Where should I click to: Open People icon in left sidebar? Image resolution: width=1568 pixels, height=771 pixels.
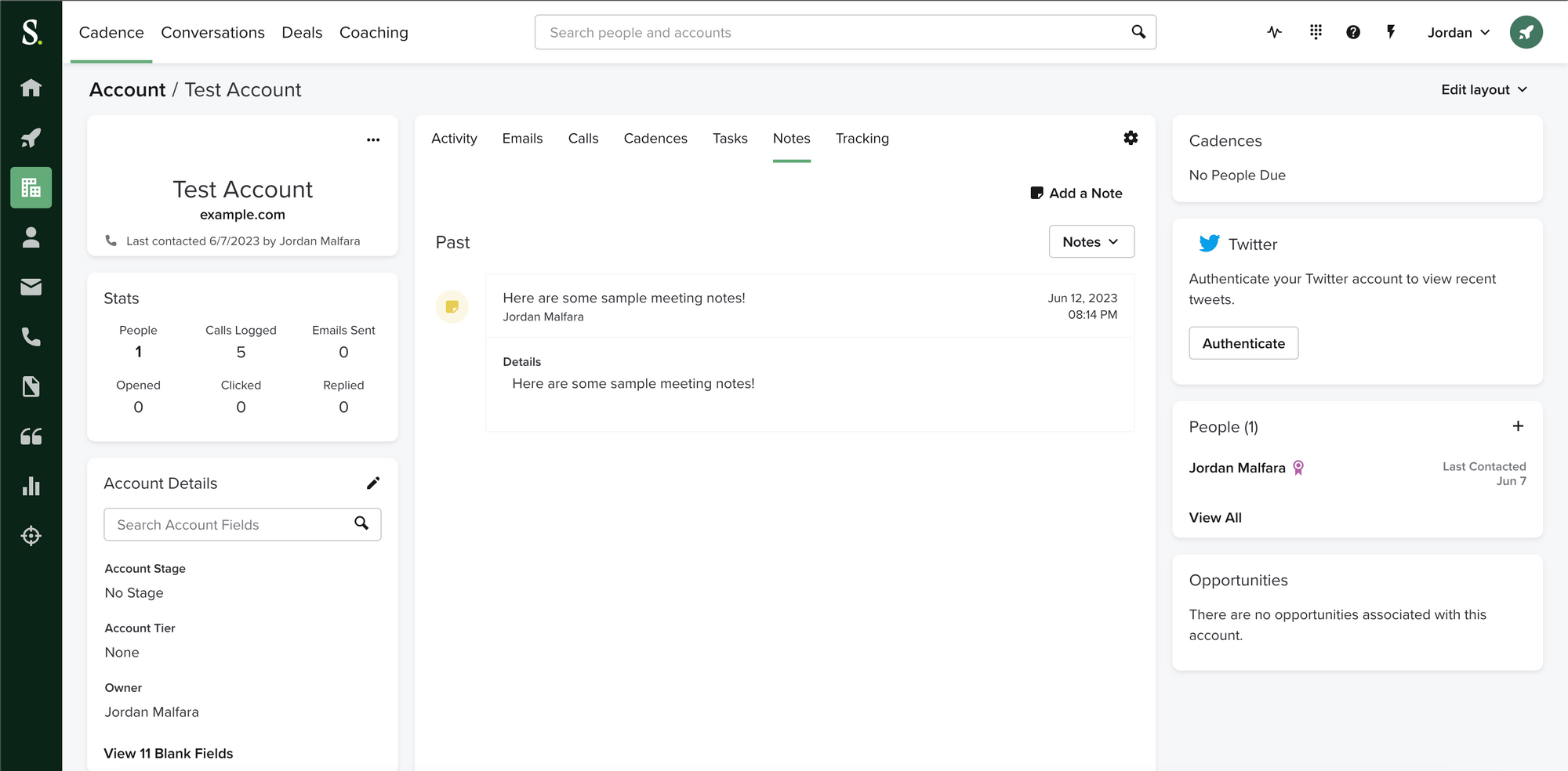tap(31, 237)
